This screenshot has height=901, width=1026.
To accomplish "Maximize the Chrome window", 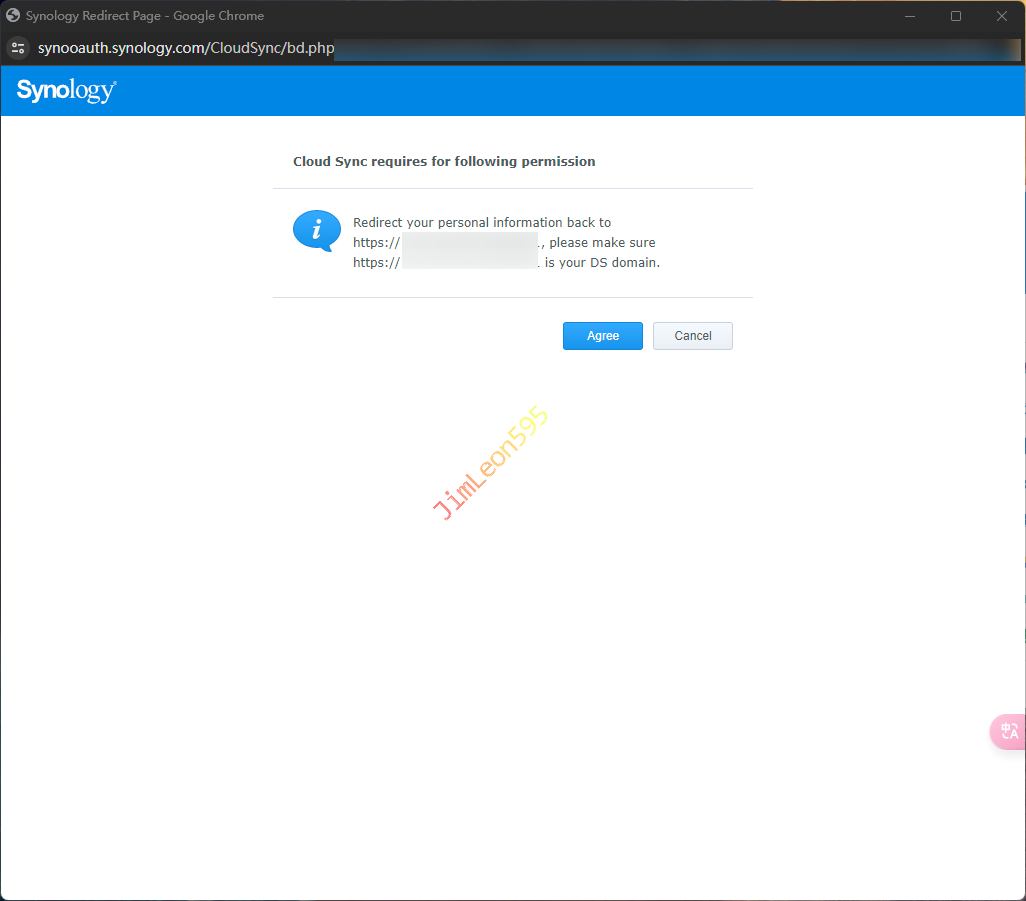I will click(x=956, y=16).
